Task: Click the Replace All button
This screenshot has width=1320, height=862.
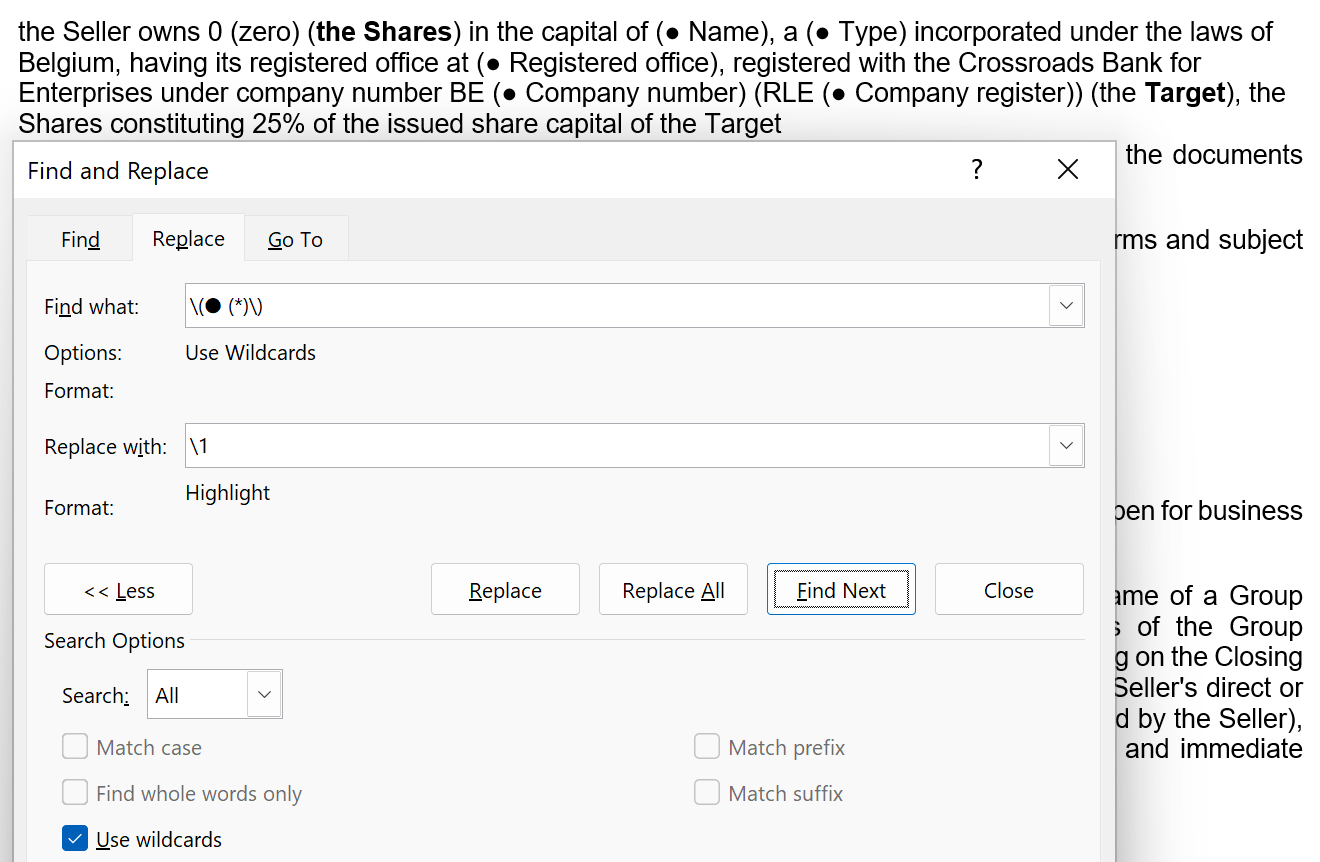Action: pyautogui.click(x=673, y=590)
